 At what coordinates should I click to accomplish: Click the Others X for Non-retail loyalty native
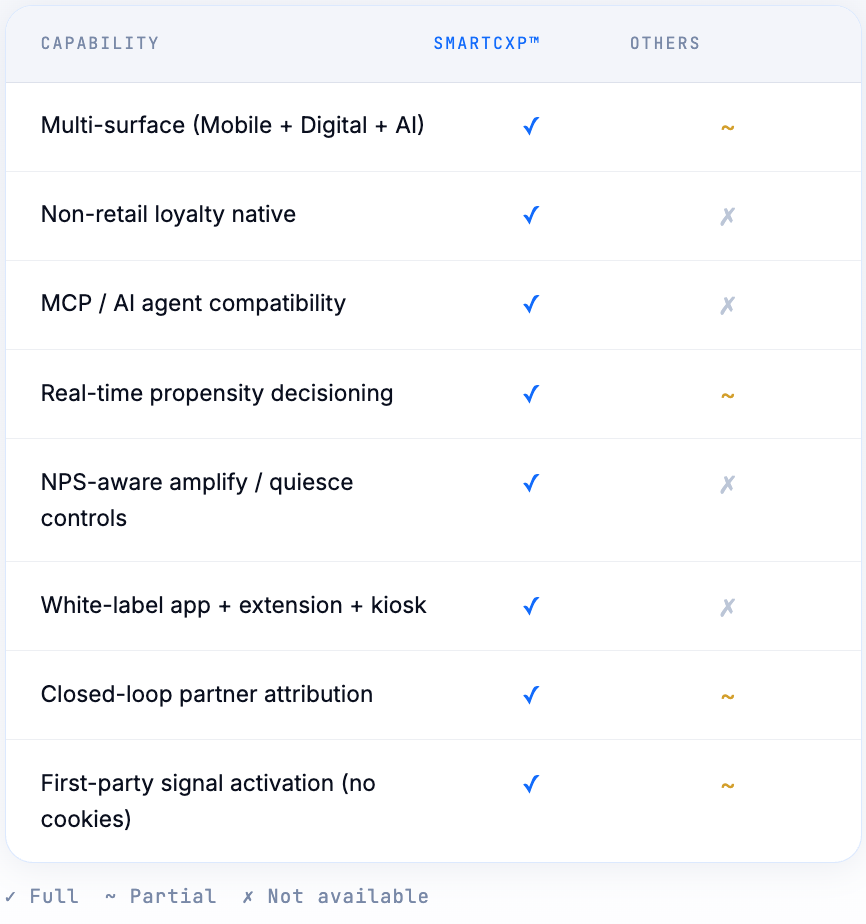point(728,216)
